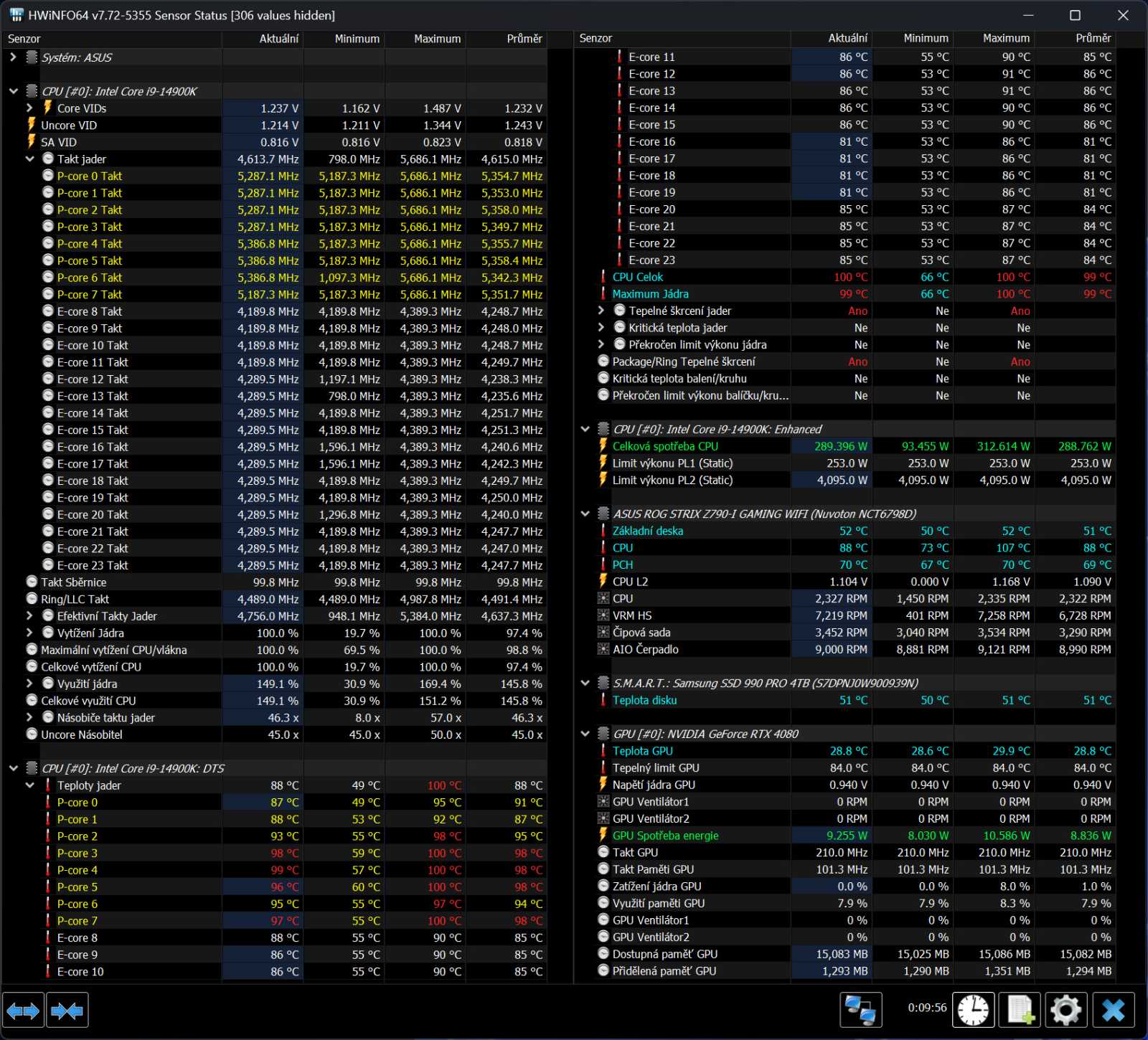Image resolution: width=1148 pixels, height=1040 pixels.
Task: Select the Základní deska temperature row
Action: point(845,531)
